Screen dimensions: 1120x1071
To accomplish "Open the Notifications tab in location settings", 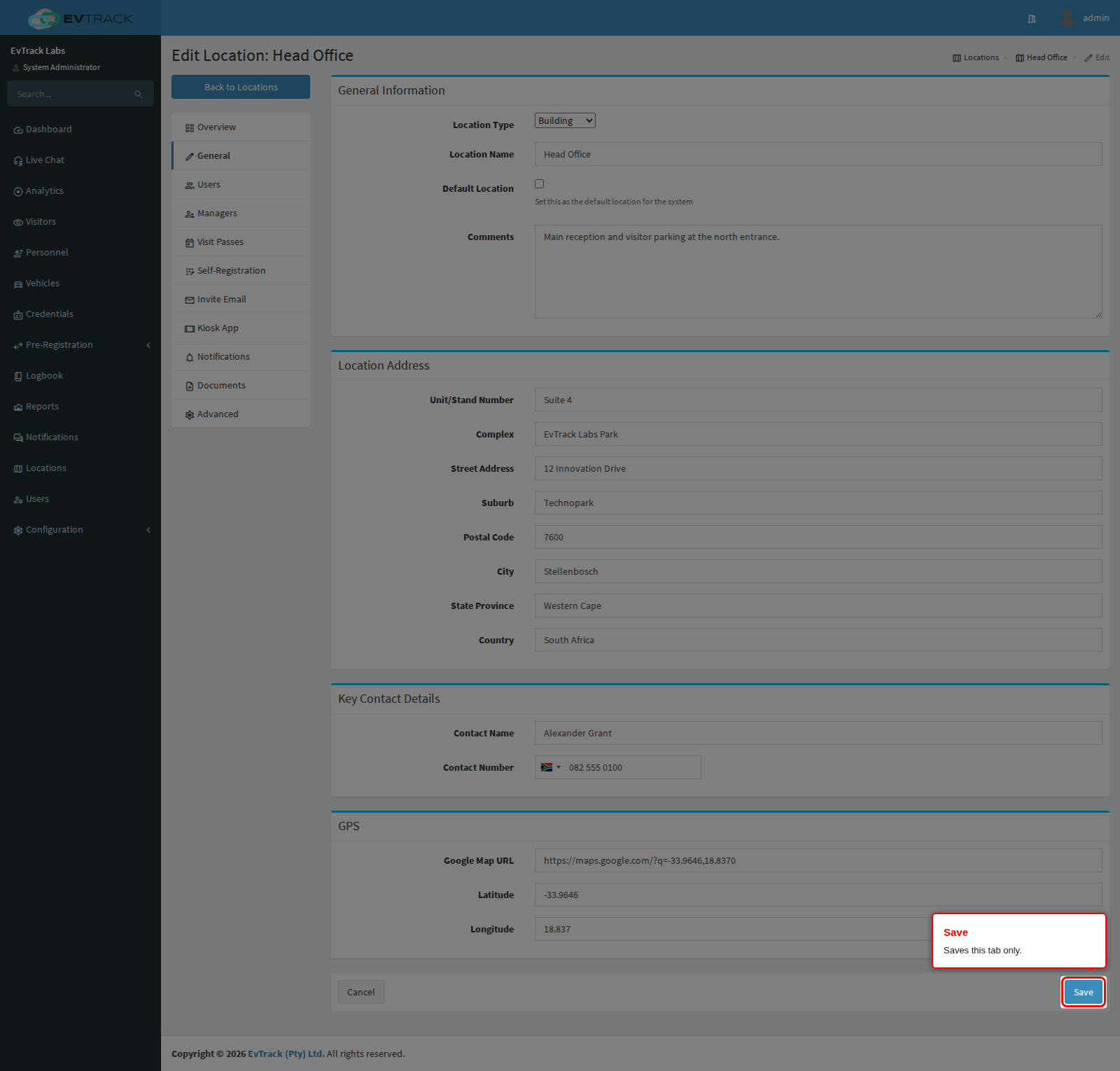I will coord(241,357).
